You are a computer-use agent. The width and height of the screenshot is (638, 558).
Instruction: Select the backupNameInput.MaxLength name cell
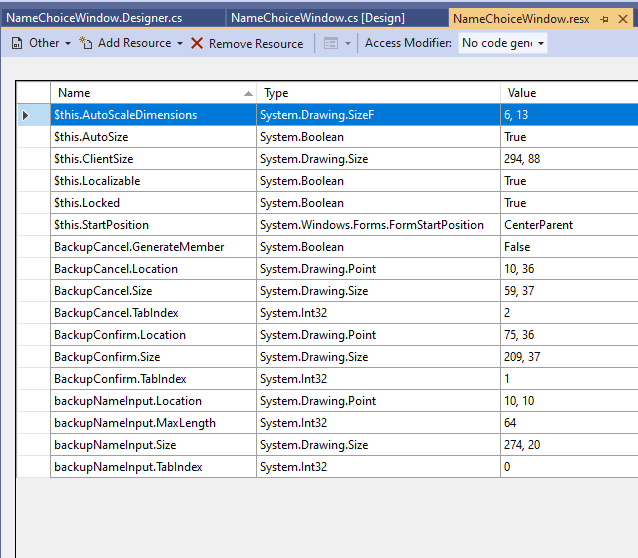click(153, 422)
